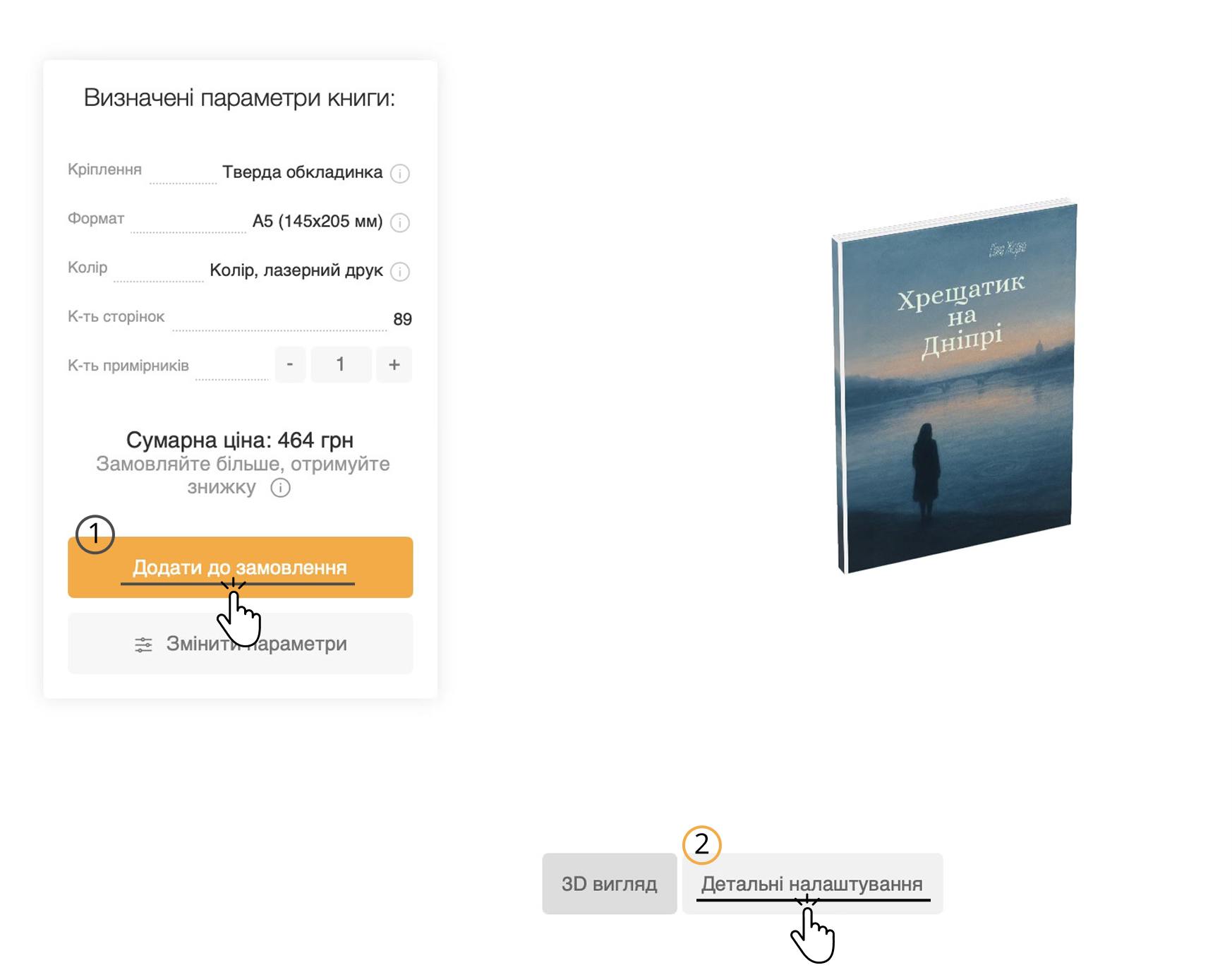Click the Сумарна ціна 464 грн text

pyautogui.click(x=240, y=440)
